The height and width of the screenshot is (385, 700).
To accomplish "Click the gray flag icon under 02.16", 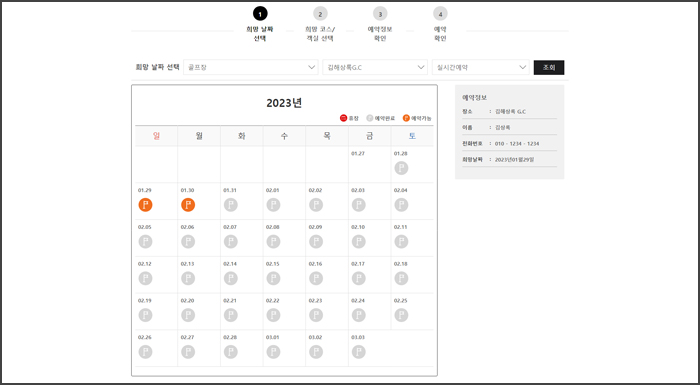I will pyautogui.click(x=316, y=278).
